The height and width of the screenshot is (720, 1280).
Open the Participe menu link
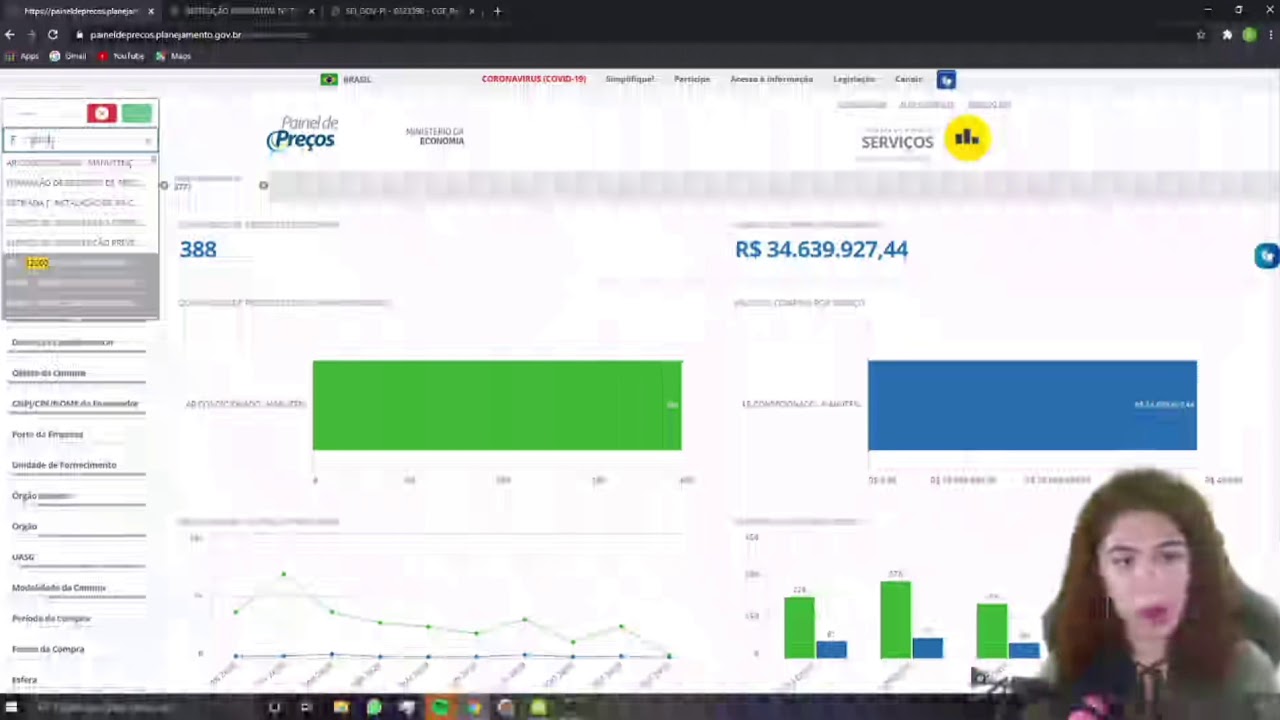(692, 79)
